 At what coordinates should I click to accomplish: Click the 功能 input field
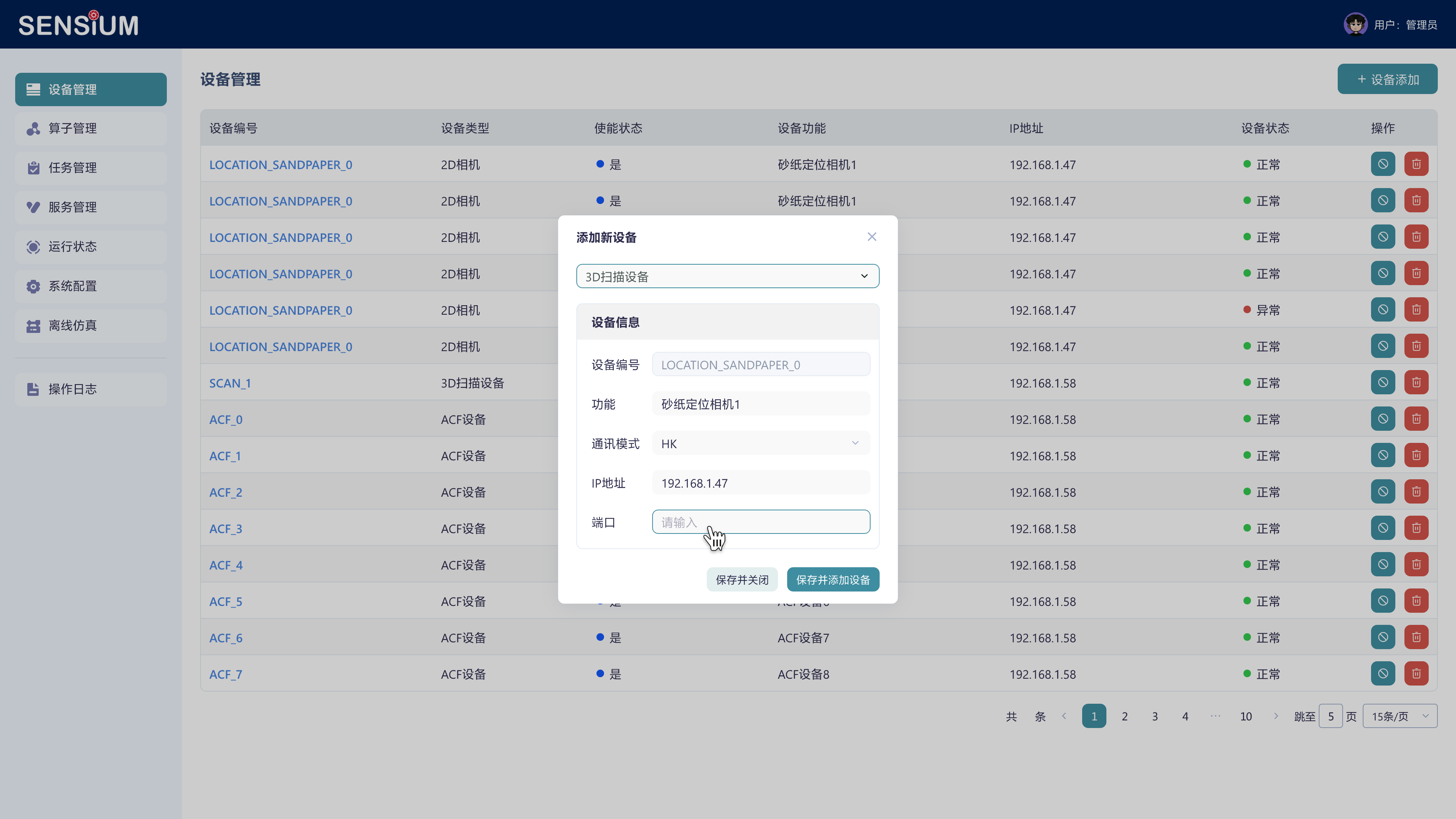[761, 403]
